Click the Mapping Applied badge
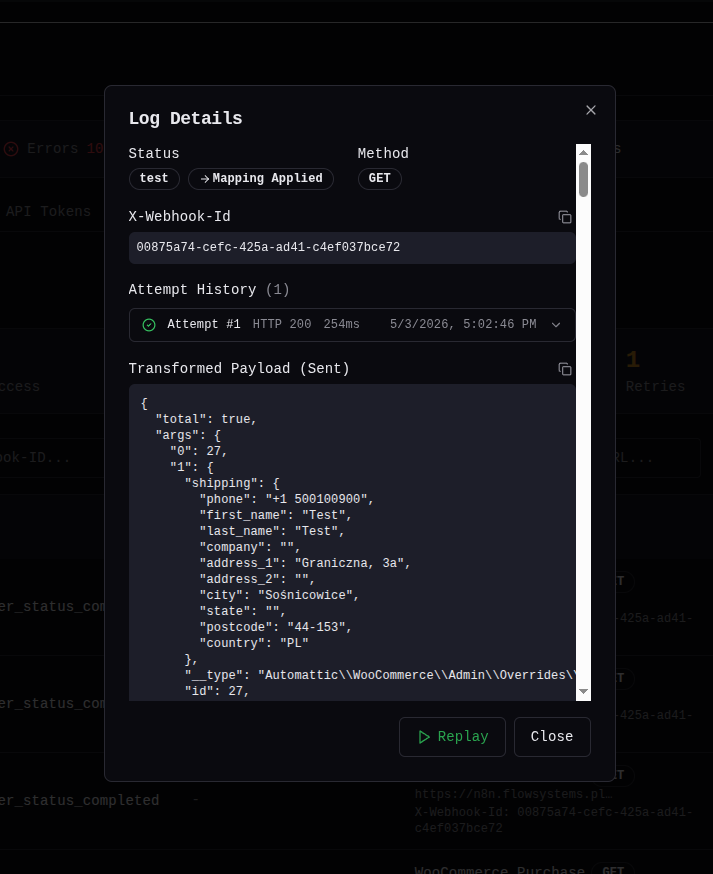Image resolution: width=713 pixels, height=874 pixels. pyautogui.click(x=261, y=178)
